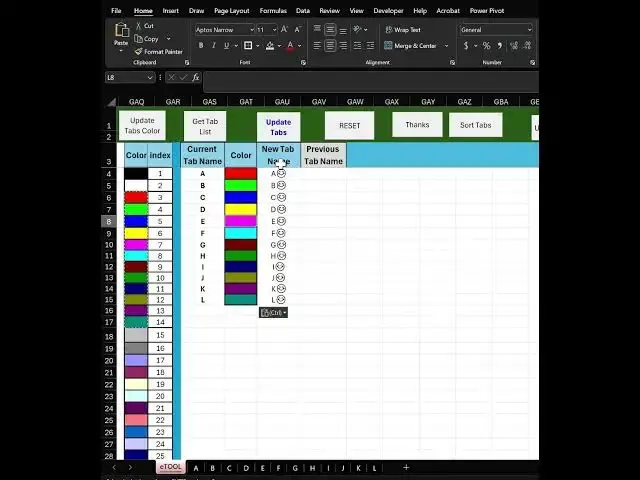This screenshot has height=480, width=640.
Task: Select cyan swatch at index 8
Action: pyautogui.click(x=136, y=256)
